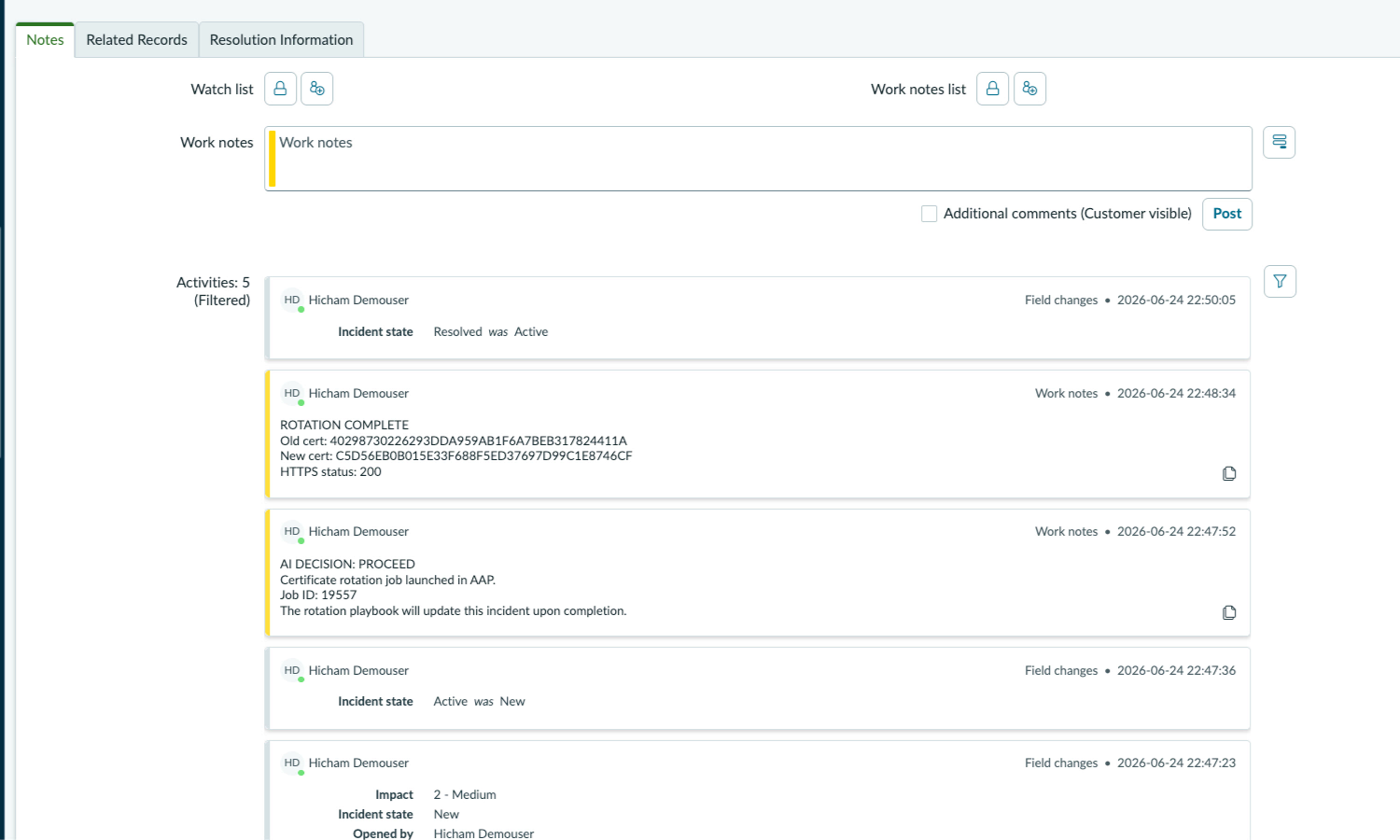Image resolution: width=1400 pixels, height=840 pixels.
Task: Click the ROTATION COMPLETE heading text
Action: (x=344, y=426)
